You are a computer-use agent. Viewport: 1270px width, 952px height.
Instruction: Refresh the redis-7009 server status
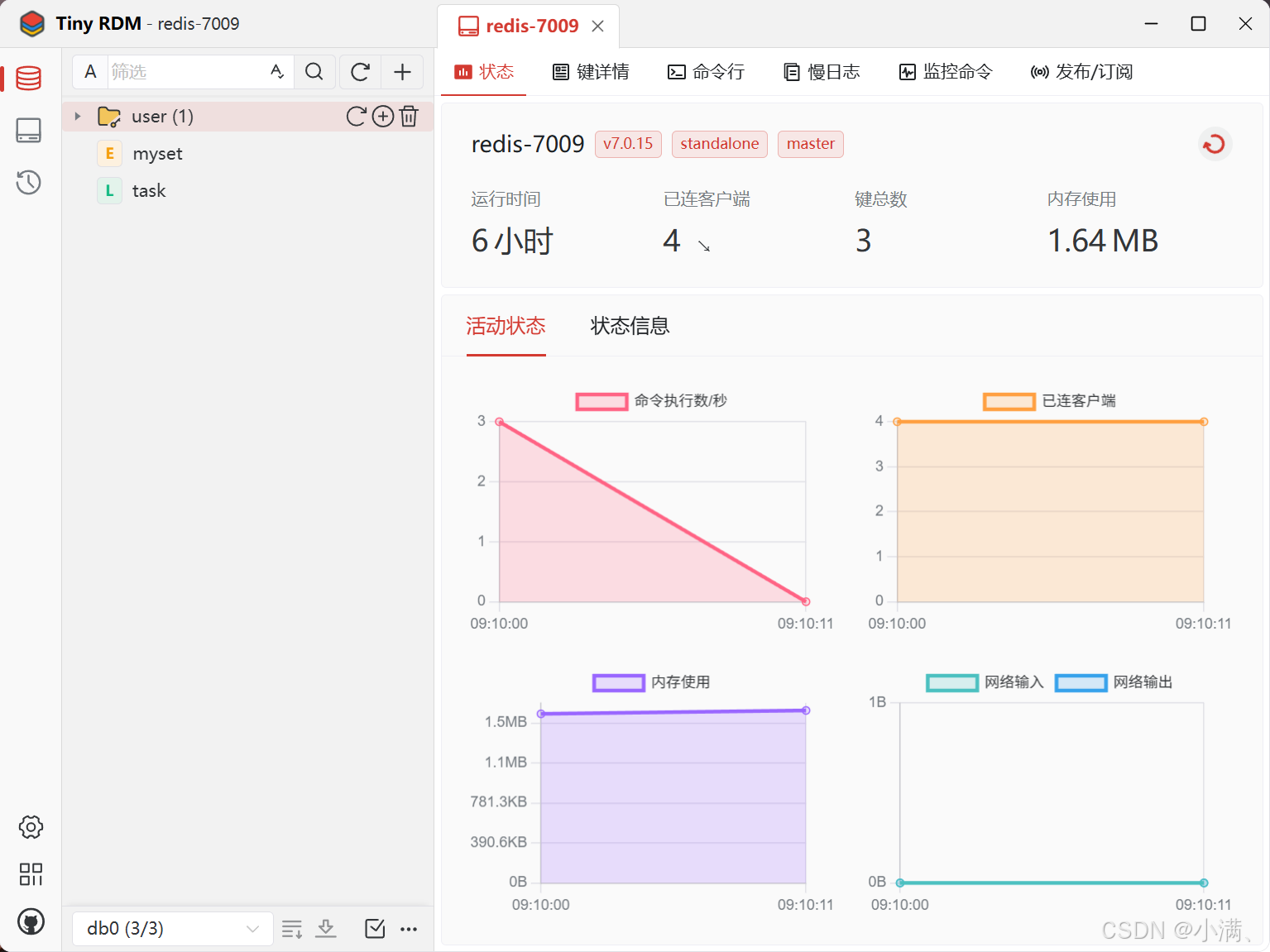pos(1215,144)
